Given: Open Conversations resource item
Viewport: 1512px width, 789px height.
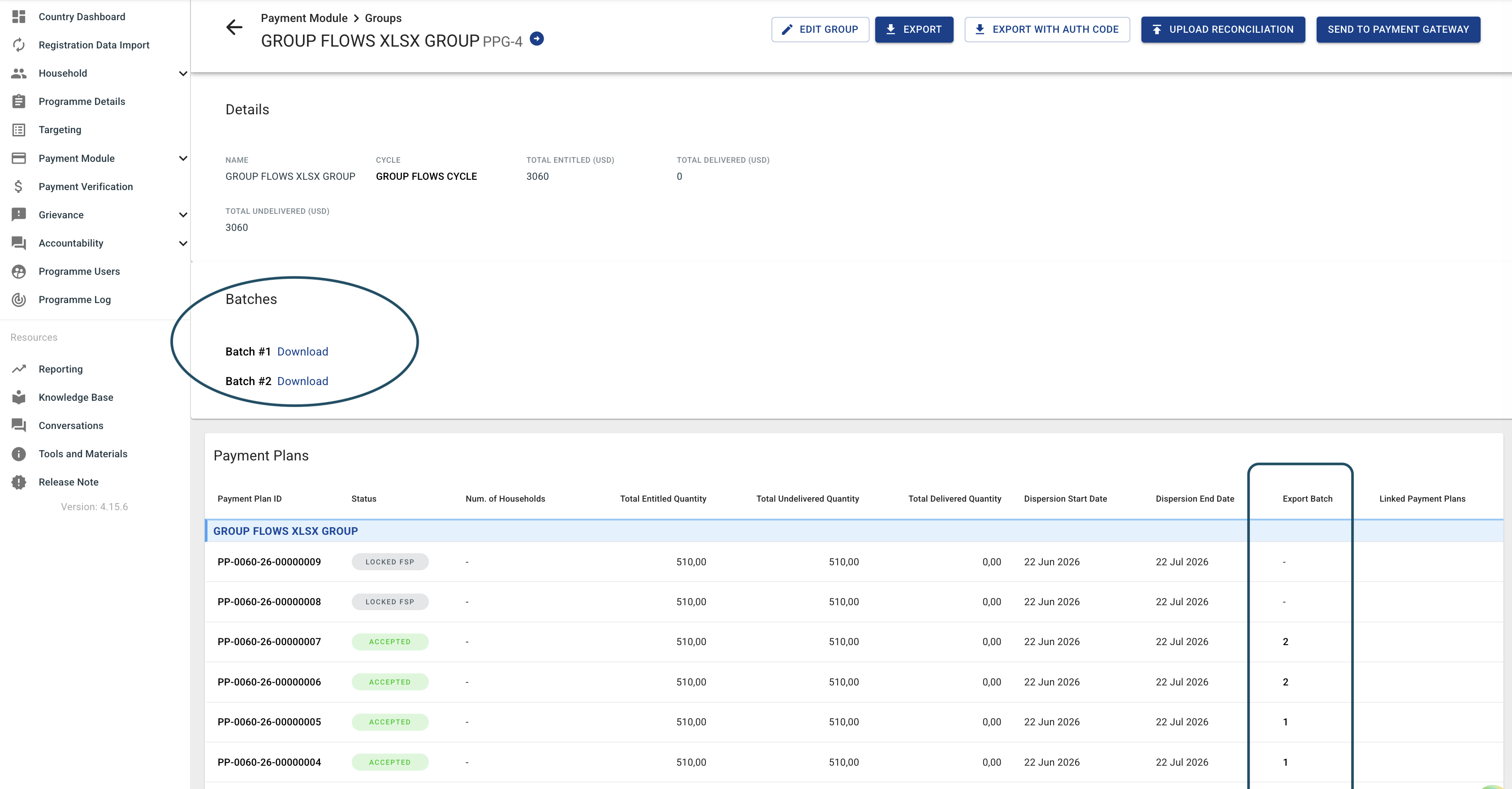Looking at the screenshot, I should tap(71, 425).
